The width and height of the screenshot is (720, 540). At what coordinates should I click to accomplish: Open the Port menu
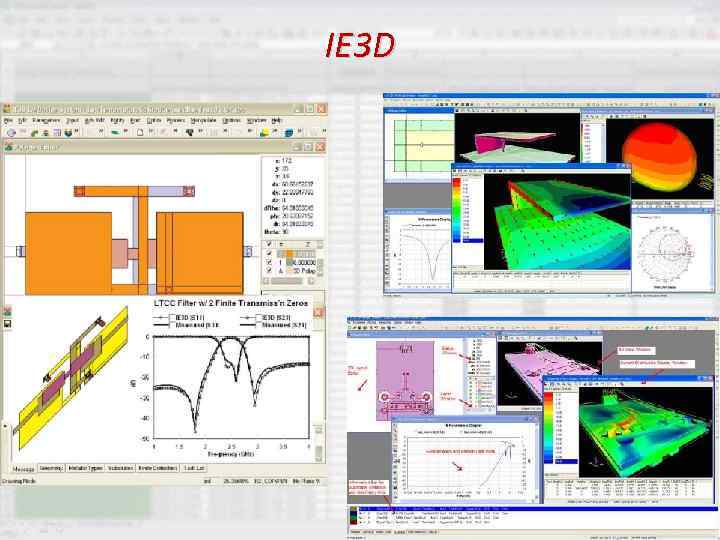135,120
